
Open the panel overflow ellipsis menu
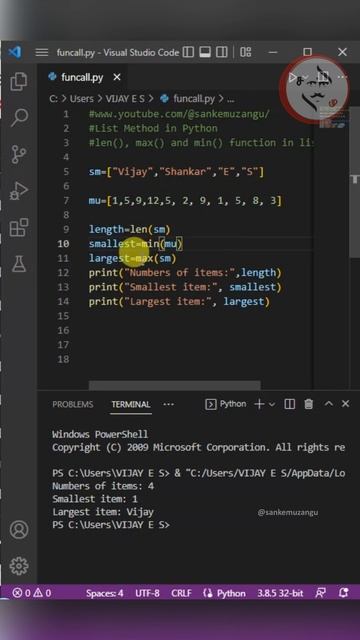pos(168,404)
